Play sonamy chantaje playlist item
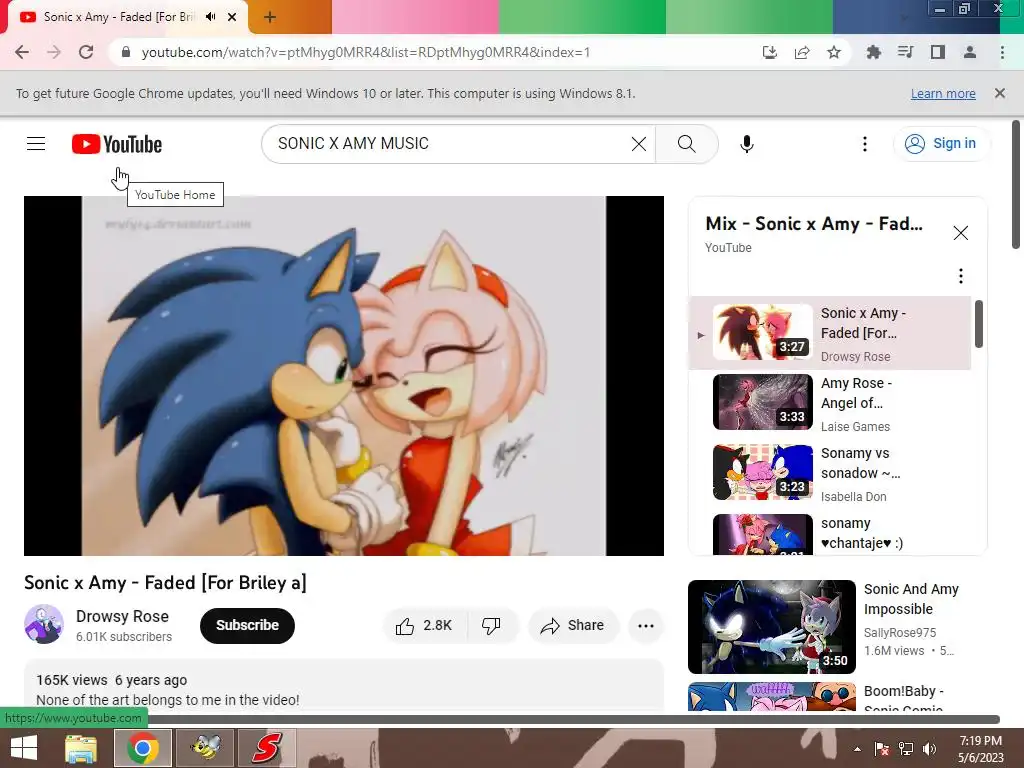Image resolution: width=1024 pixels, height=768 pixels. pos(830,534)
